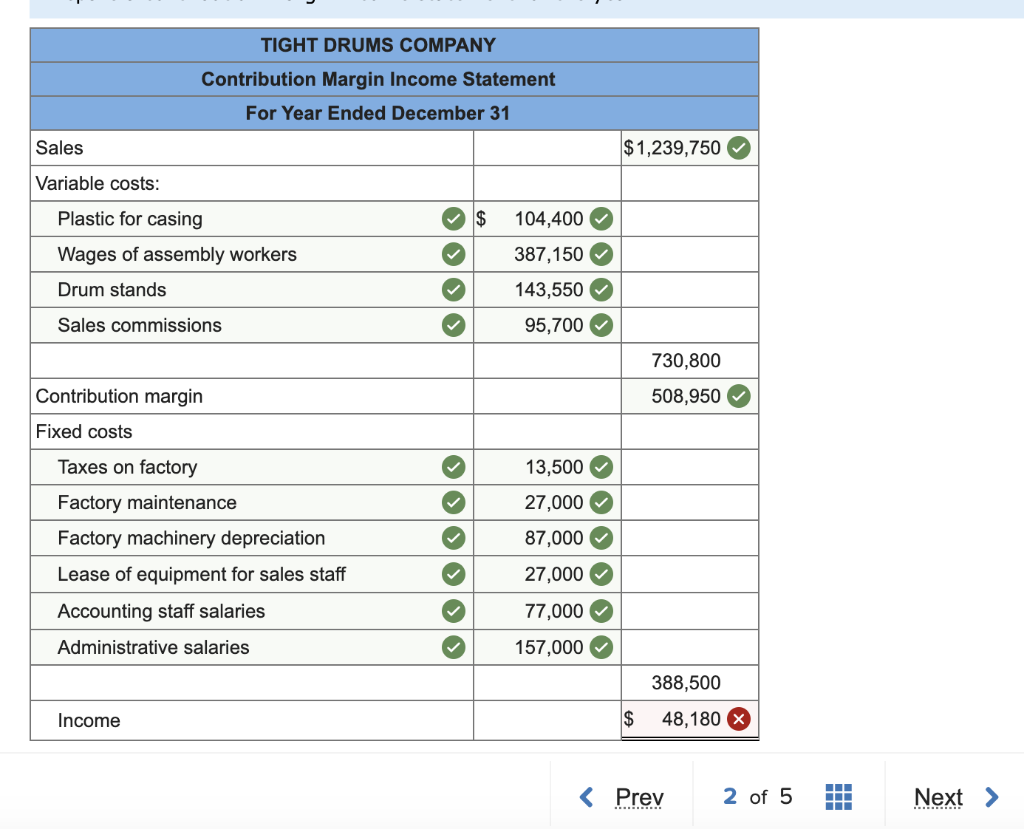This screenshot has width=1024, height=829.
Task: Open the question map grid icon
Action: tap(838, 797)
